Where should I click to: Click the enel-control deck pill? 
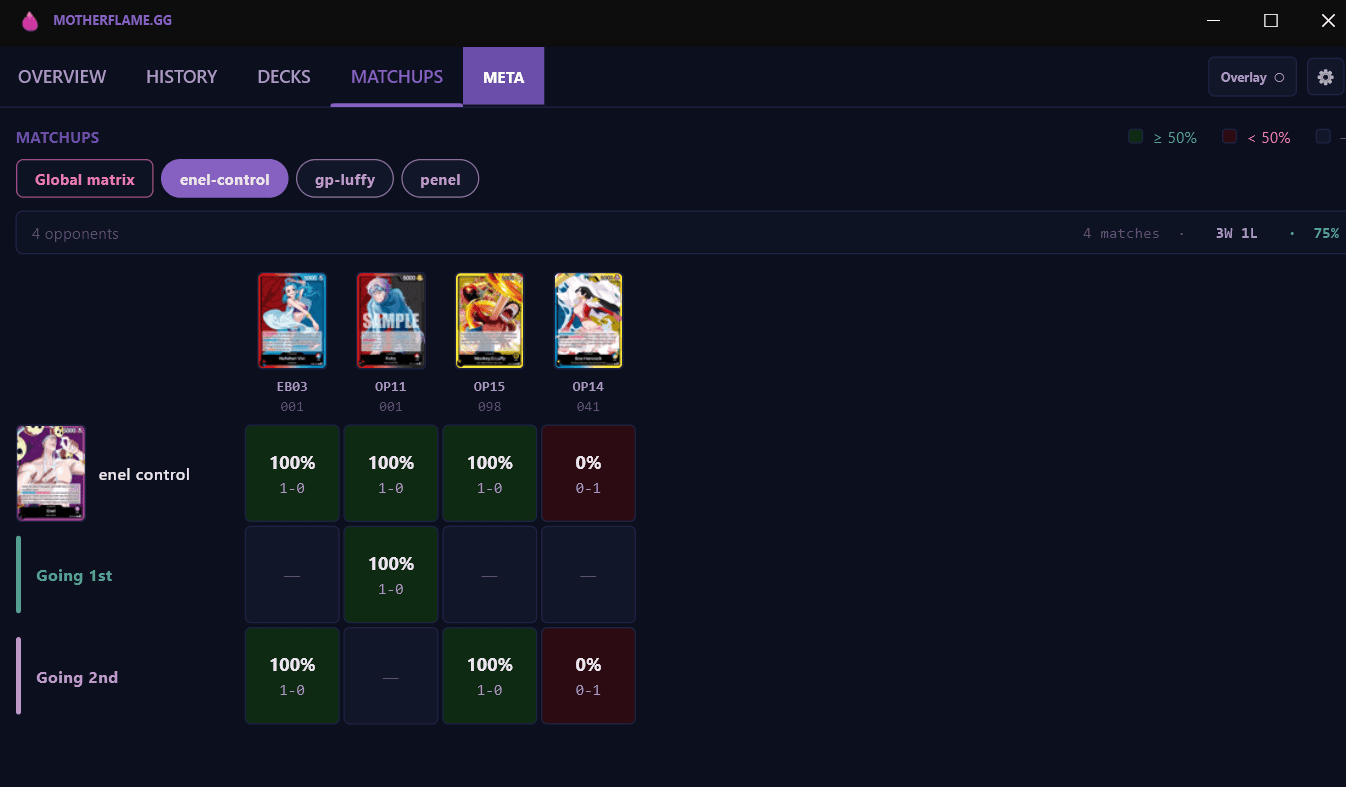tap(224, 179)
